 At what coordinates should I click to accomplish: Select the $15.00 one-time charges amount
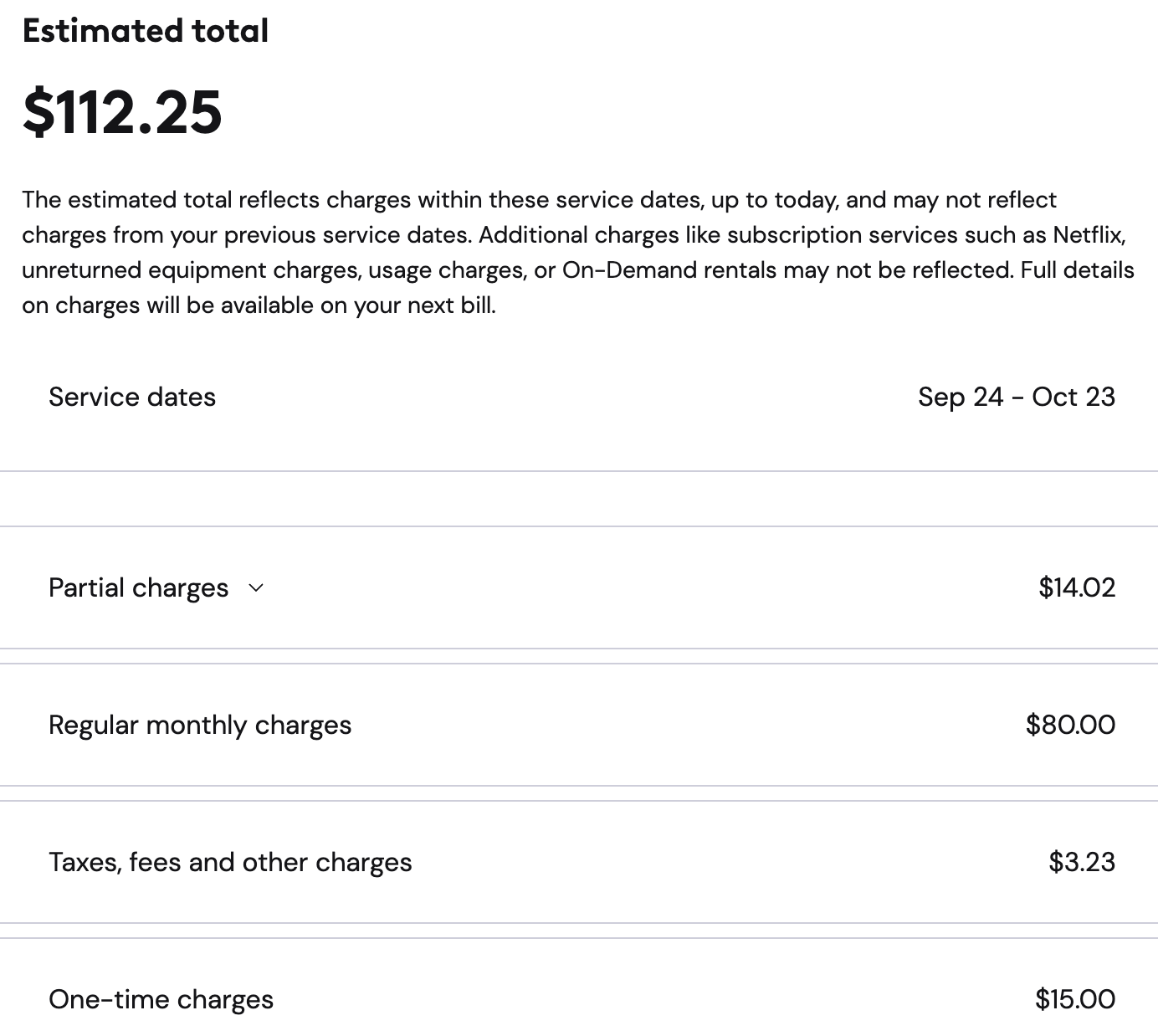pos(1075,999)
